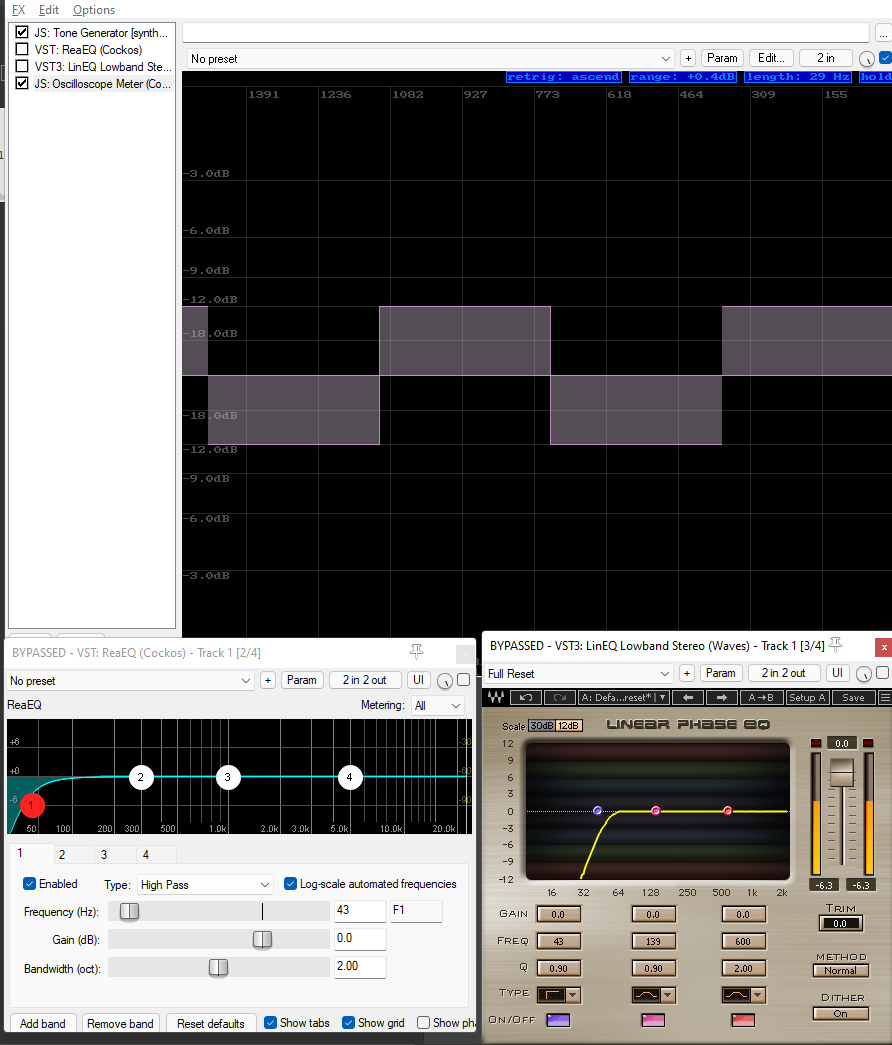The width and height of the screenshot is (892, 1045).
Task: Select ReaEQ band 4 node
Action: pyautogui.click(x=349, y=777)
